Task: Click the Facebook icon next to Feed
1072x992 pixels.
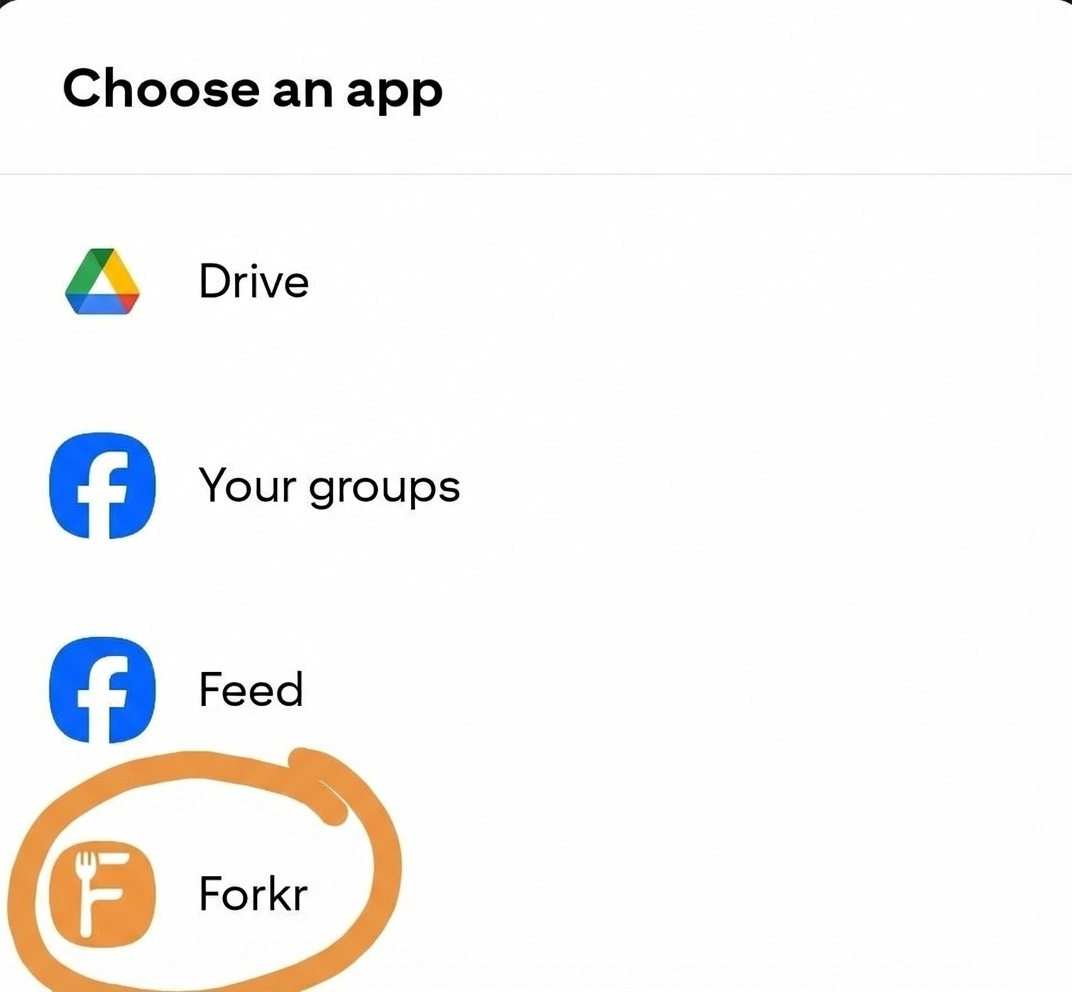Action: coord(101,690)
